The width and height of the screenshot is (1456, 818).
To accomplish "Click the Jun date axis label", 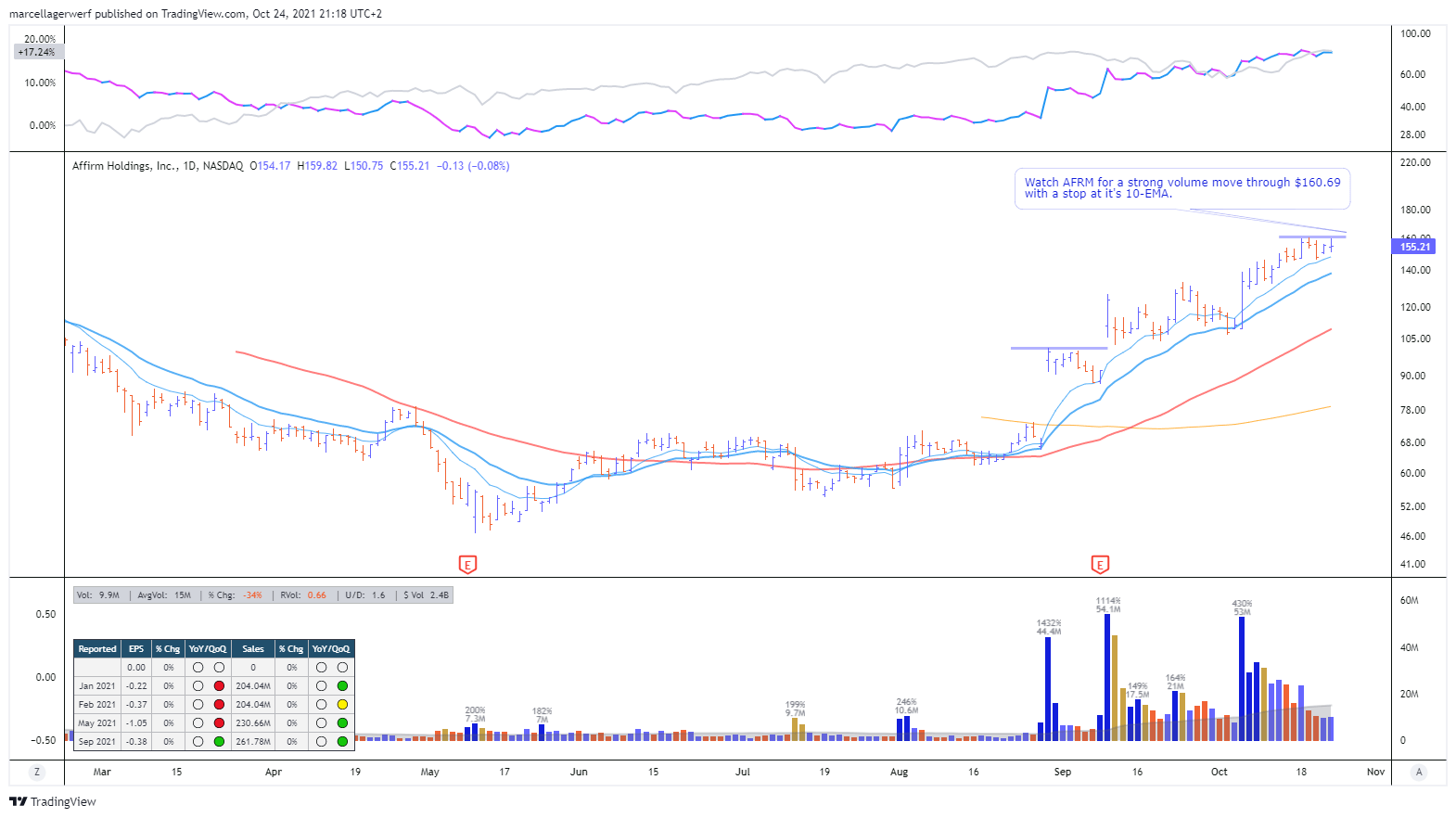I will click(579, 772).
